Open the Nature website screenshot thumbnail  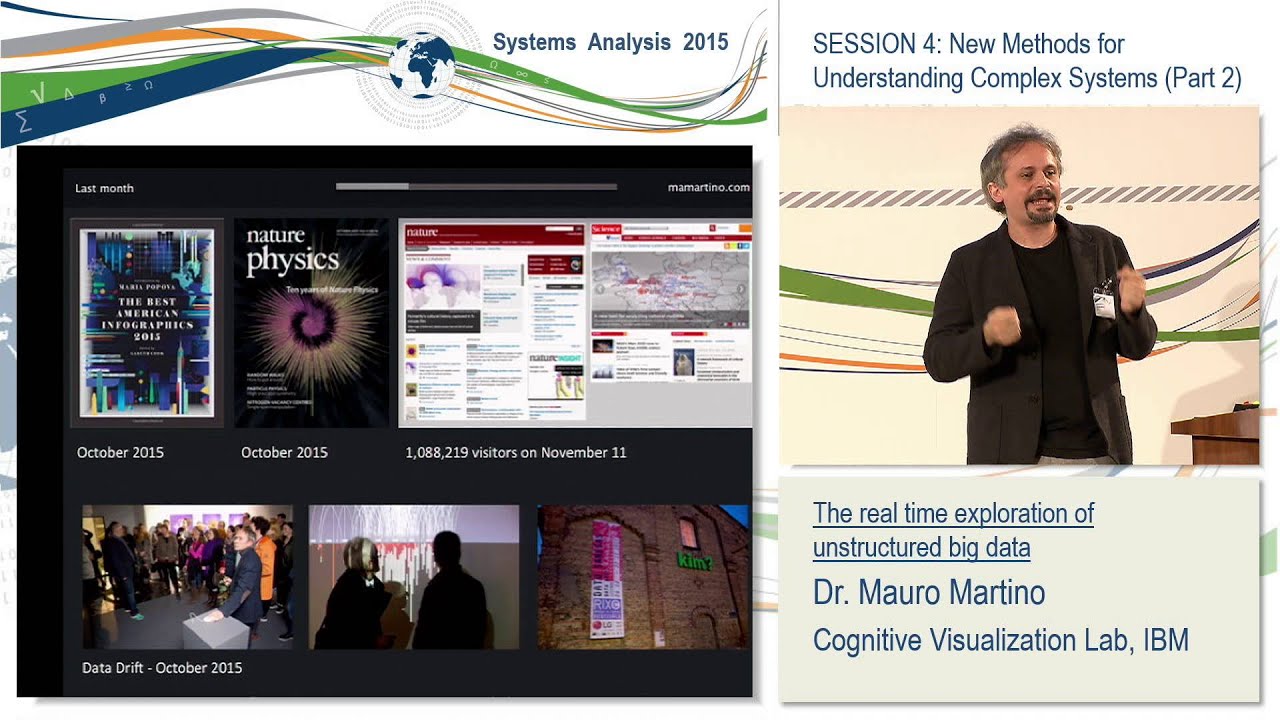[x=493, y=323]
